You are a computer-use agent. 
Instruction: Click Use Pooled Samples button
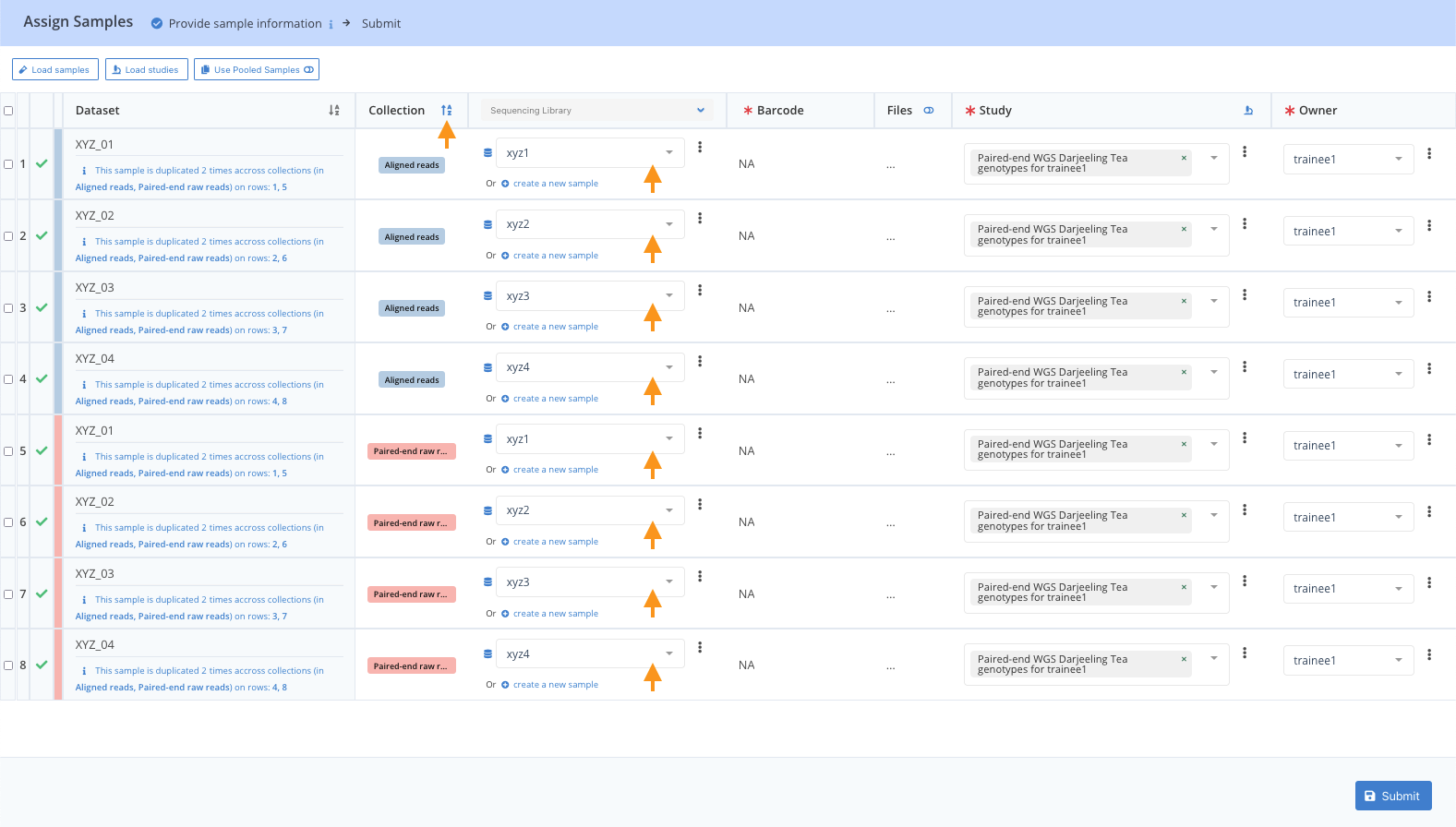click(x=257, y=70)
